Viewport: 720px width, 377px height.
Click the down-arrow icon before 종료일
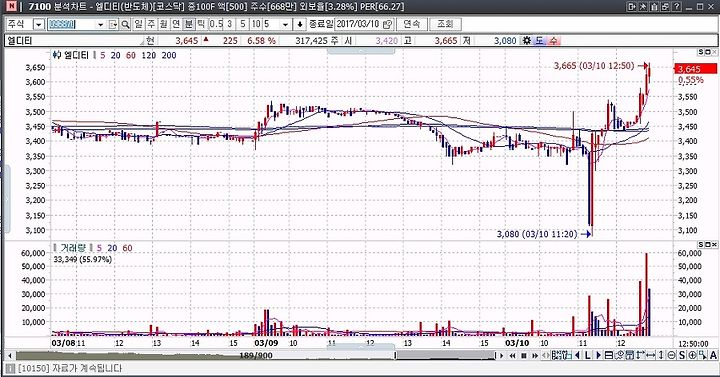pos(300,24)
